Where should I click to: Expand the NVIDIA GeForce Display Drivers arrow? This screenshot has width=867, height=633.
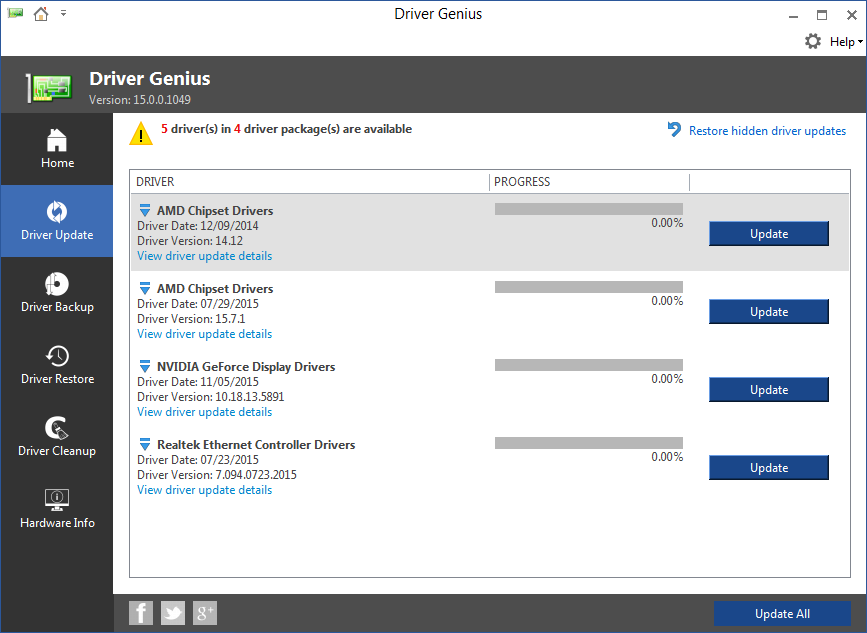145,367
